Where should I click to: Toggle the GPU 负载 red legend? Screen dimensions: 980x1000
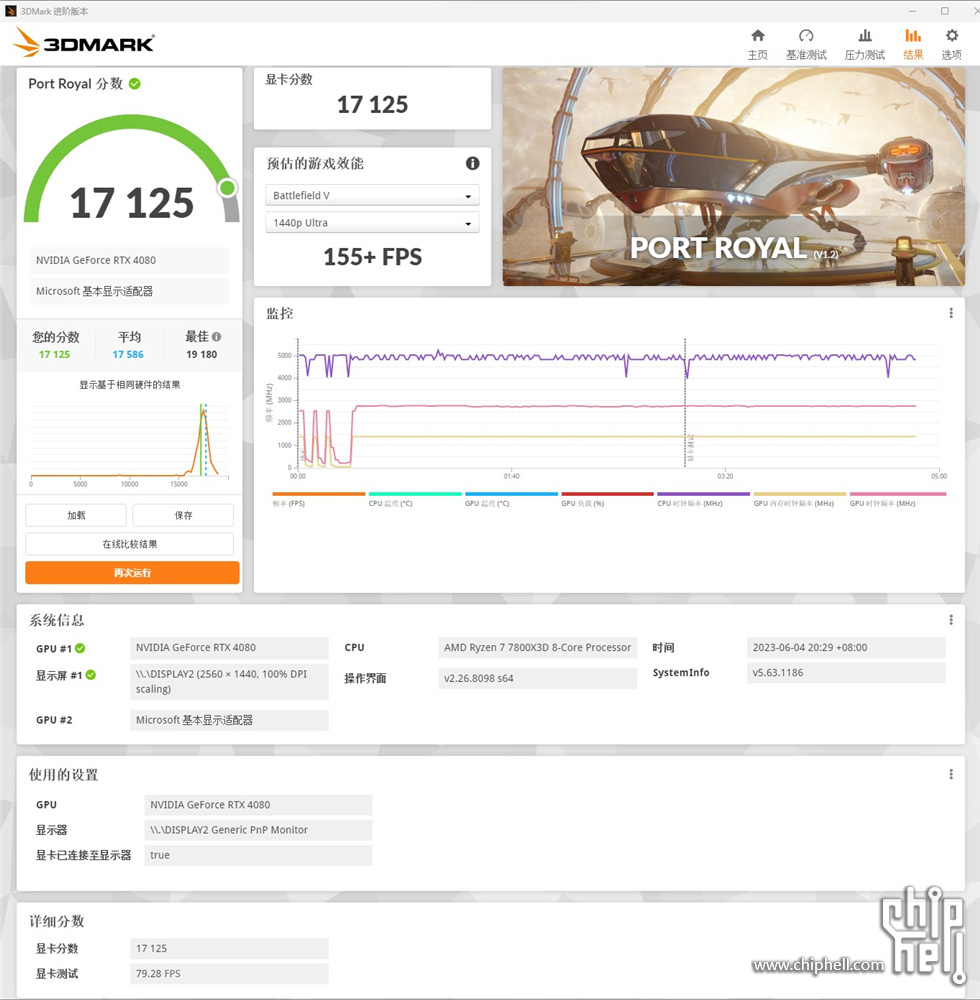(x=607, y=499)
